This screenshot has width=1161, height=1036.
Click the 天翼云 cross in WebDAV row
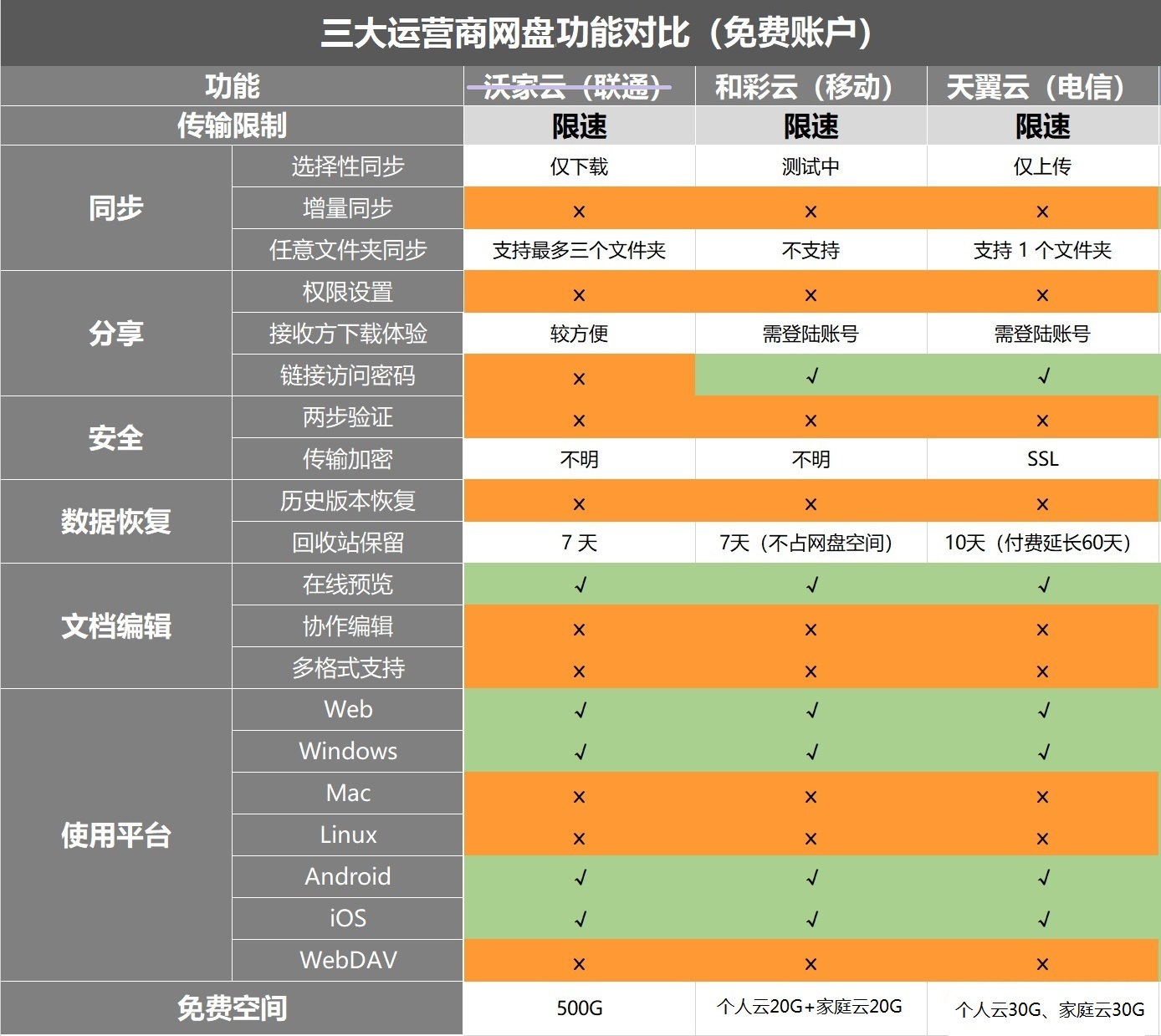[x=1042, y=963]
